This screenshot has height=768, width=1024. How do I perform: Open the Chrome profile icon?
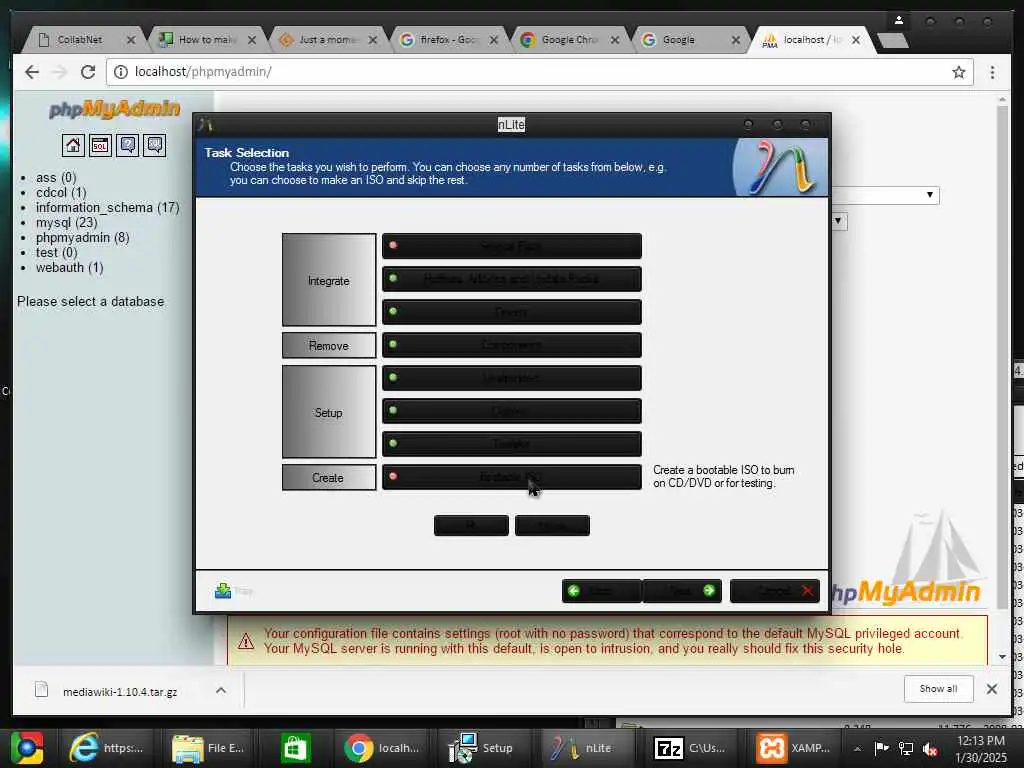coord(899,21)
